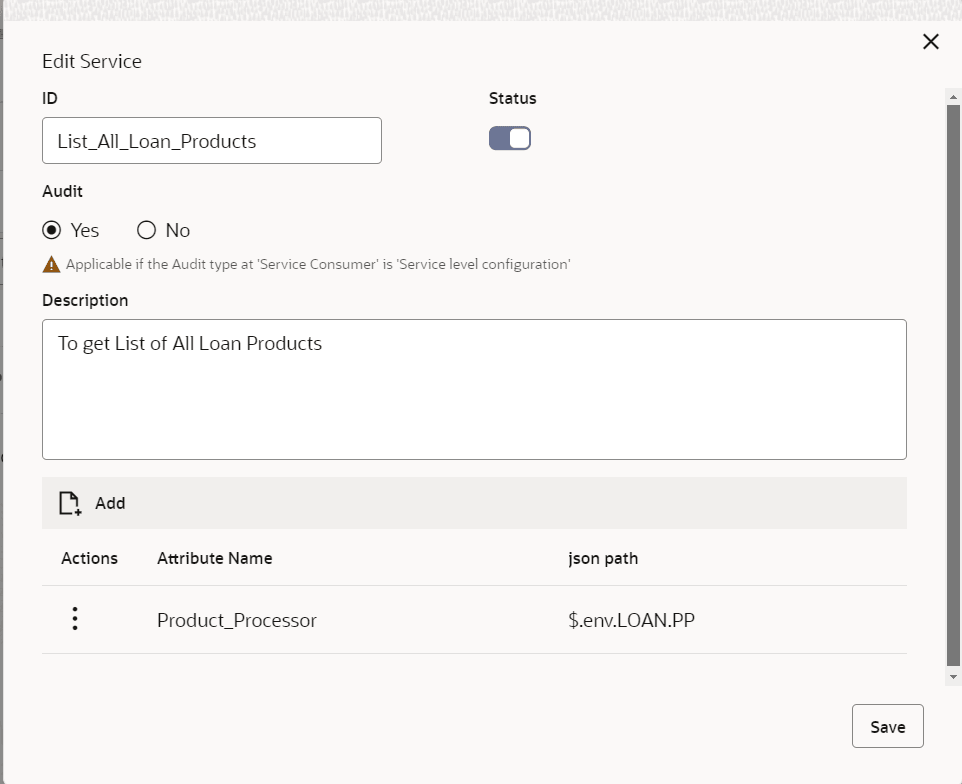
Task: Click the vertical scrollbar thumb
Action: pos(953,380)
